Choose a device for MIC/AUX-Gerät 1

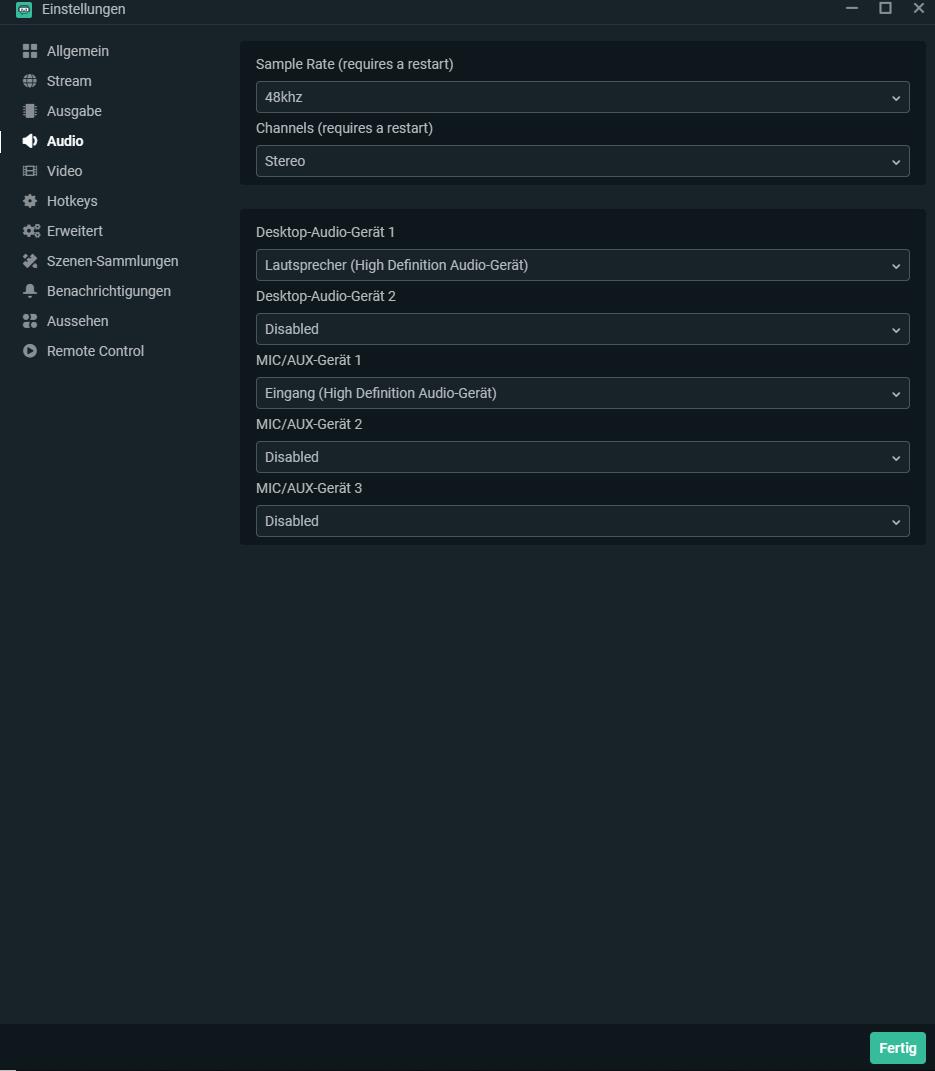(x=582, y=393)
